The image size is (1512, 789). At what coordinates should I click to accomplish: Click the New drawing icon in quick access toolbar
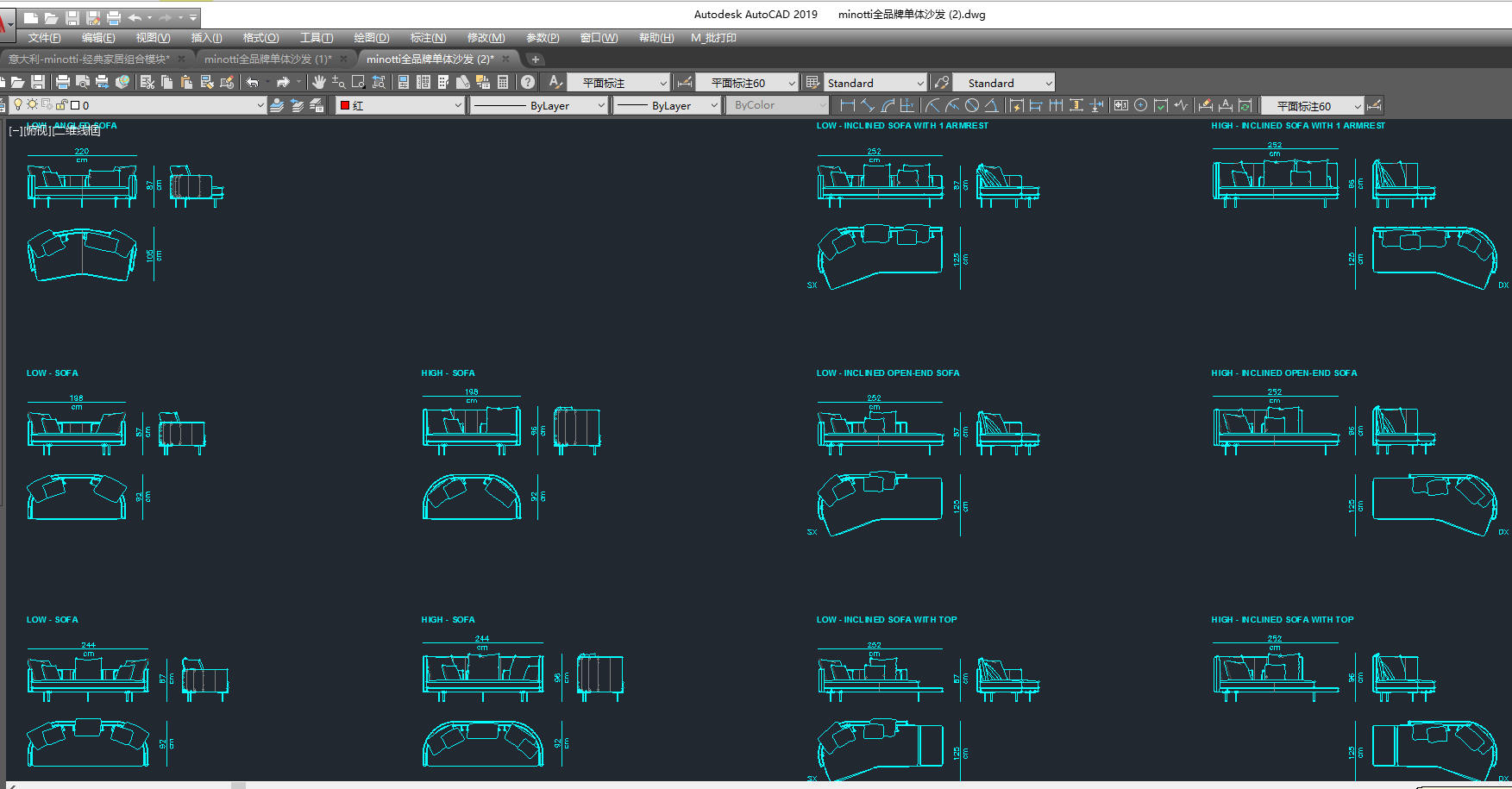point(31,17)
